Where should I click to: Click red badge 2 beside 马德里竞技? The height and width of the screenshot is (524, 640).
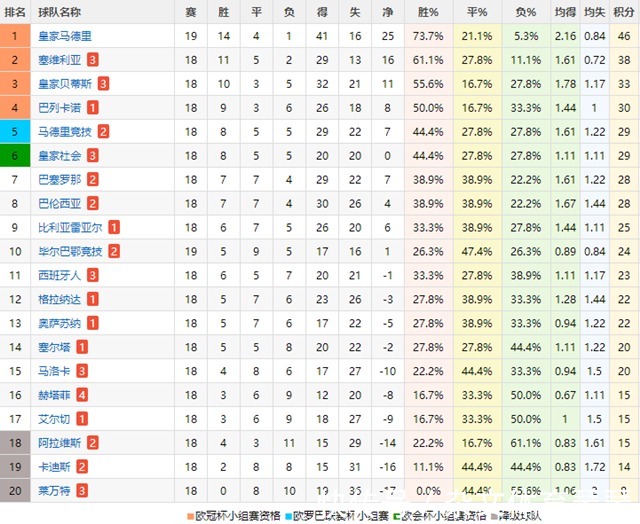pos(103,132)
